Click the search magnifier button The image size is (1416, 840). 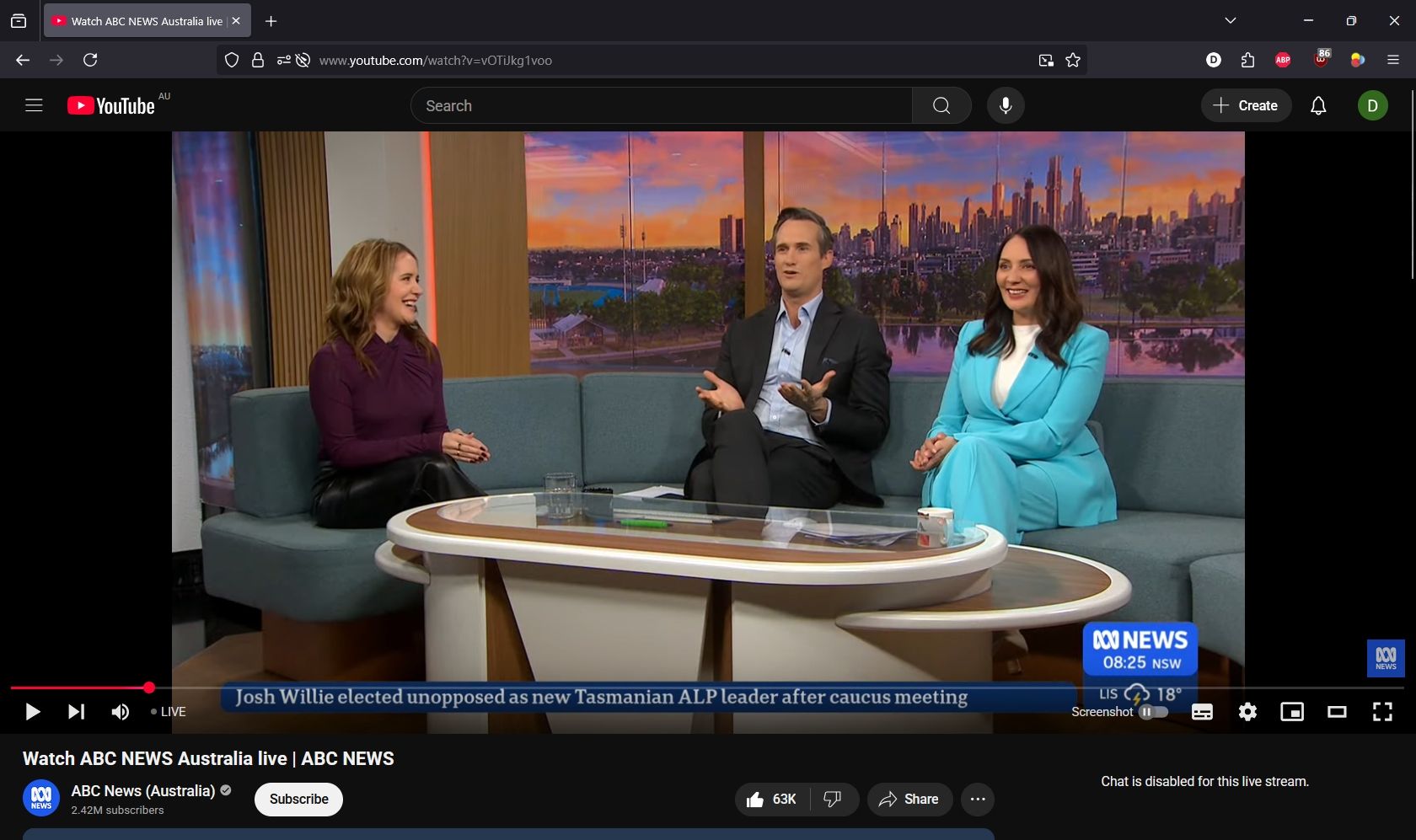(941, 105)
